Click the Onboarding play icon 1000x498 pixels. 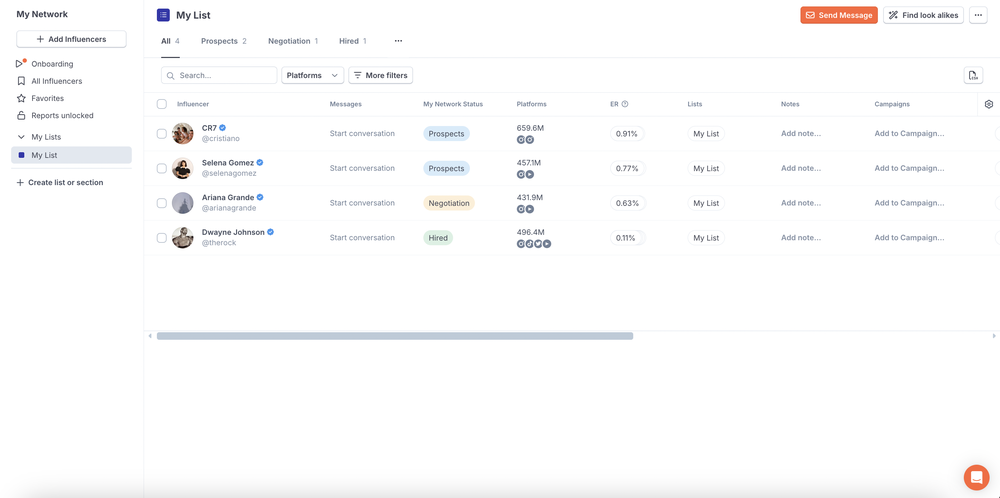(20, 64)
